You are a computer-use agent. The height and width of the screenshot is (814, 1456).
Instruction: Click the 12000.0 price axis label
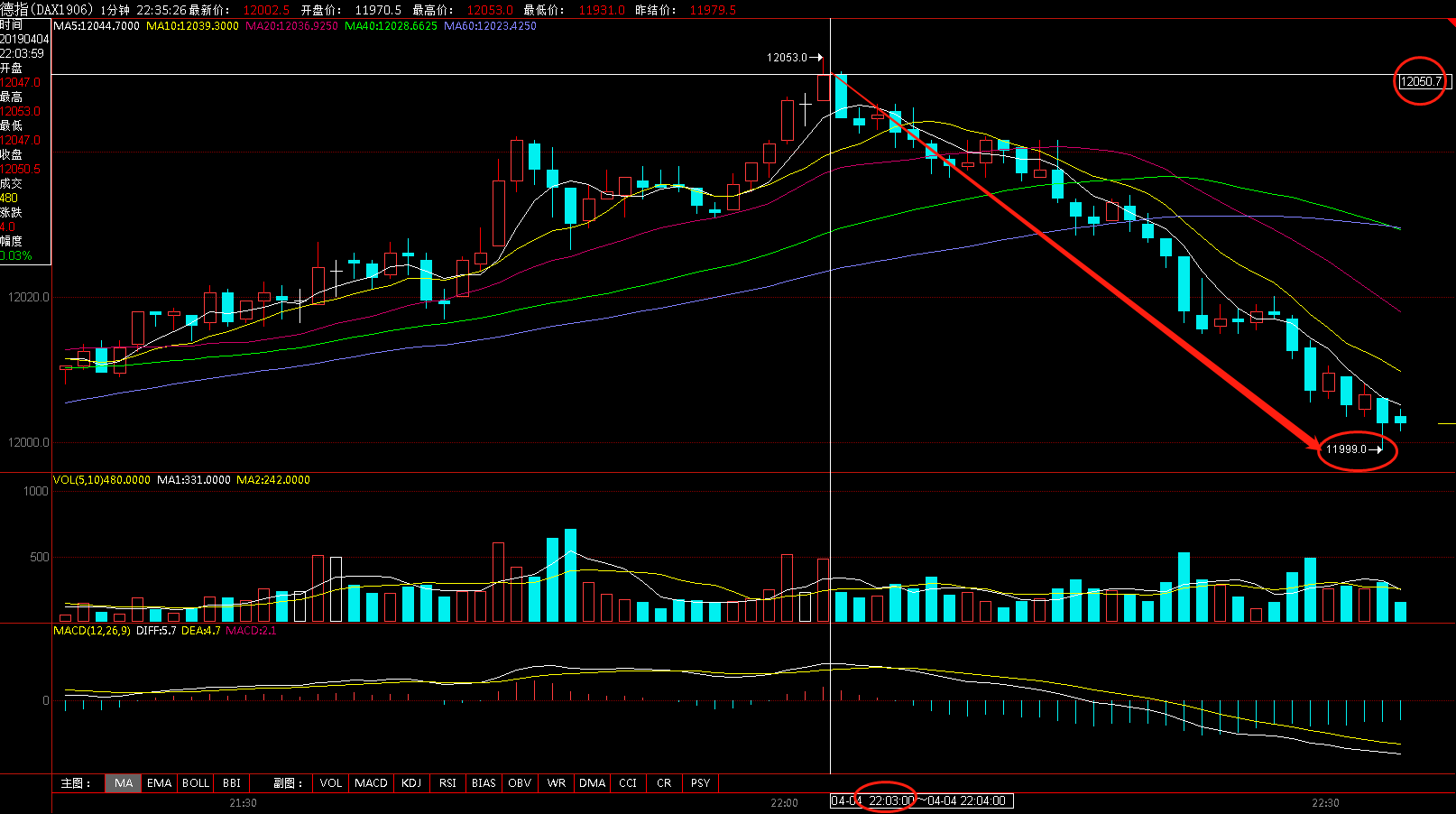click(x=29, y=442)
